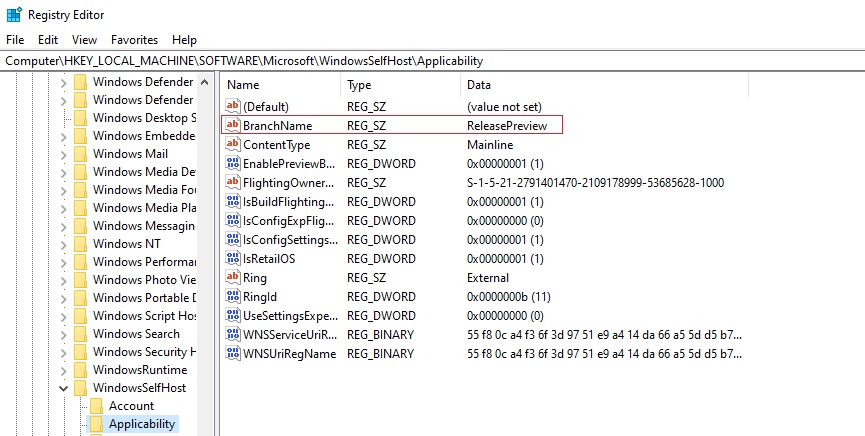
Task: Click the WindowsRuntime folder icon
Action: coord(81,370)
